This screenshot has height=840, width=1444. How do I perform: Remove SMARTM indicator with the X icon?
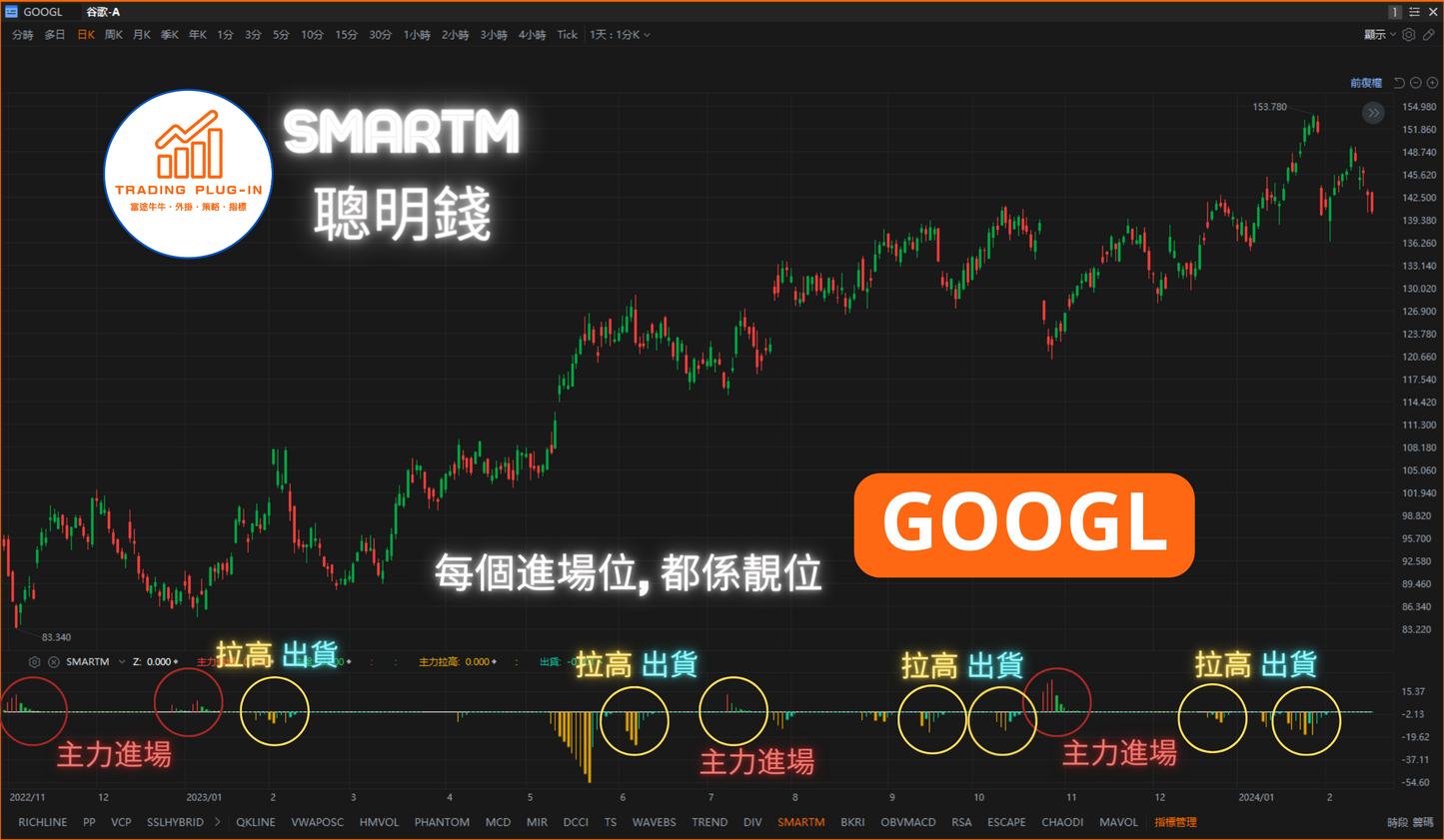pos(54,662)
